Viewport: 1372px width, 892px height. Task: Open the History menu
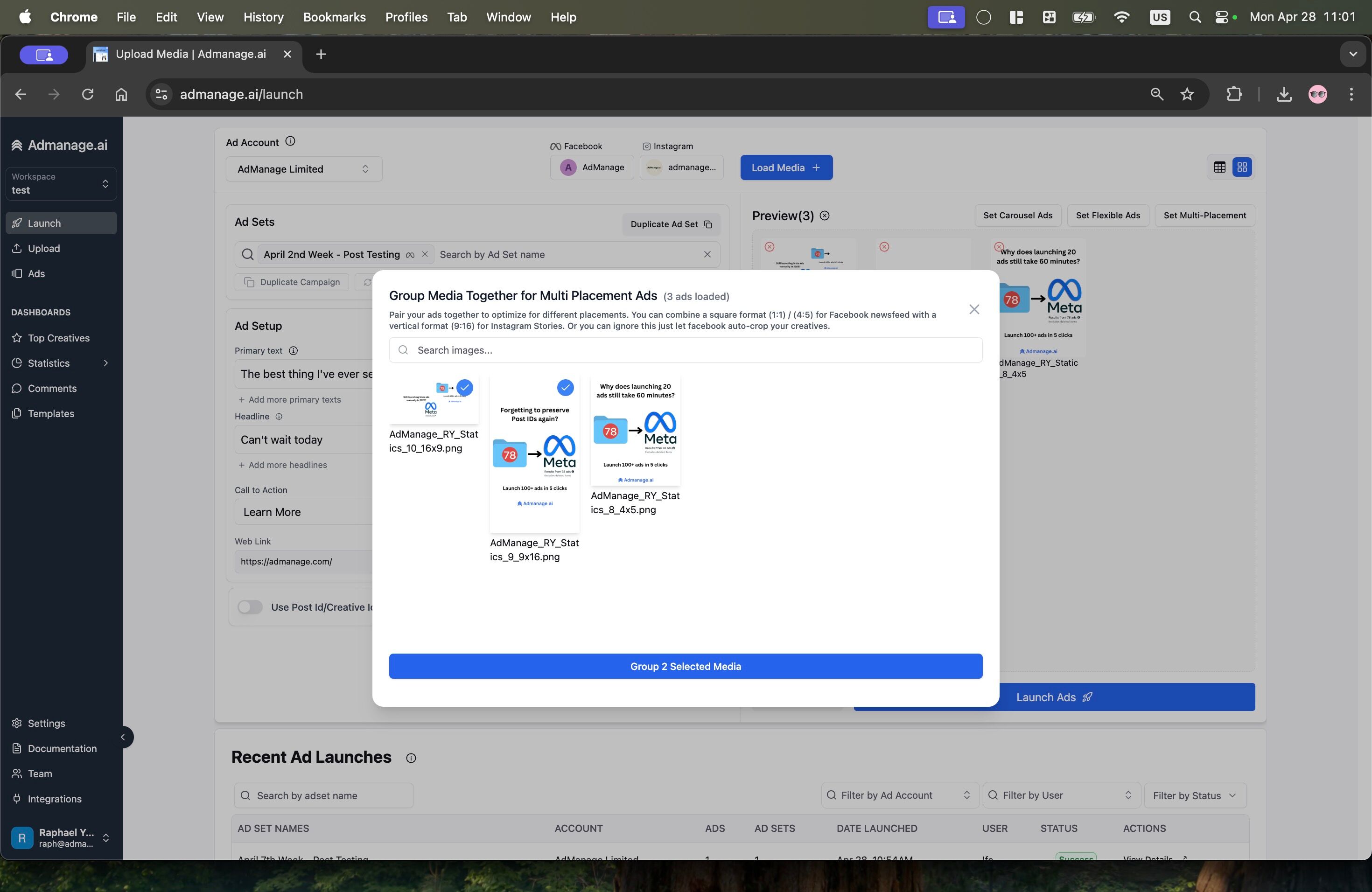pyautogui.click(x=264, y=17)
